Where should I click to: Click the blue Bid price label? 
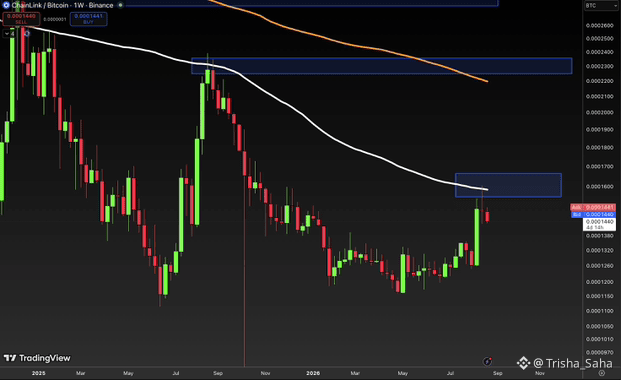[x=593, y=214]
